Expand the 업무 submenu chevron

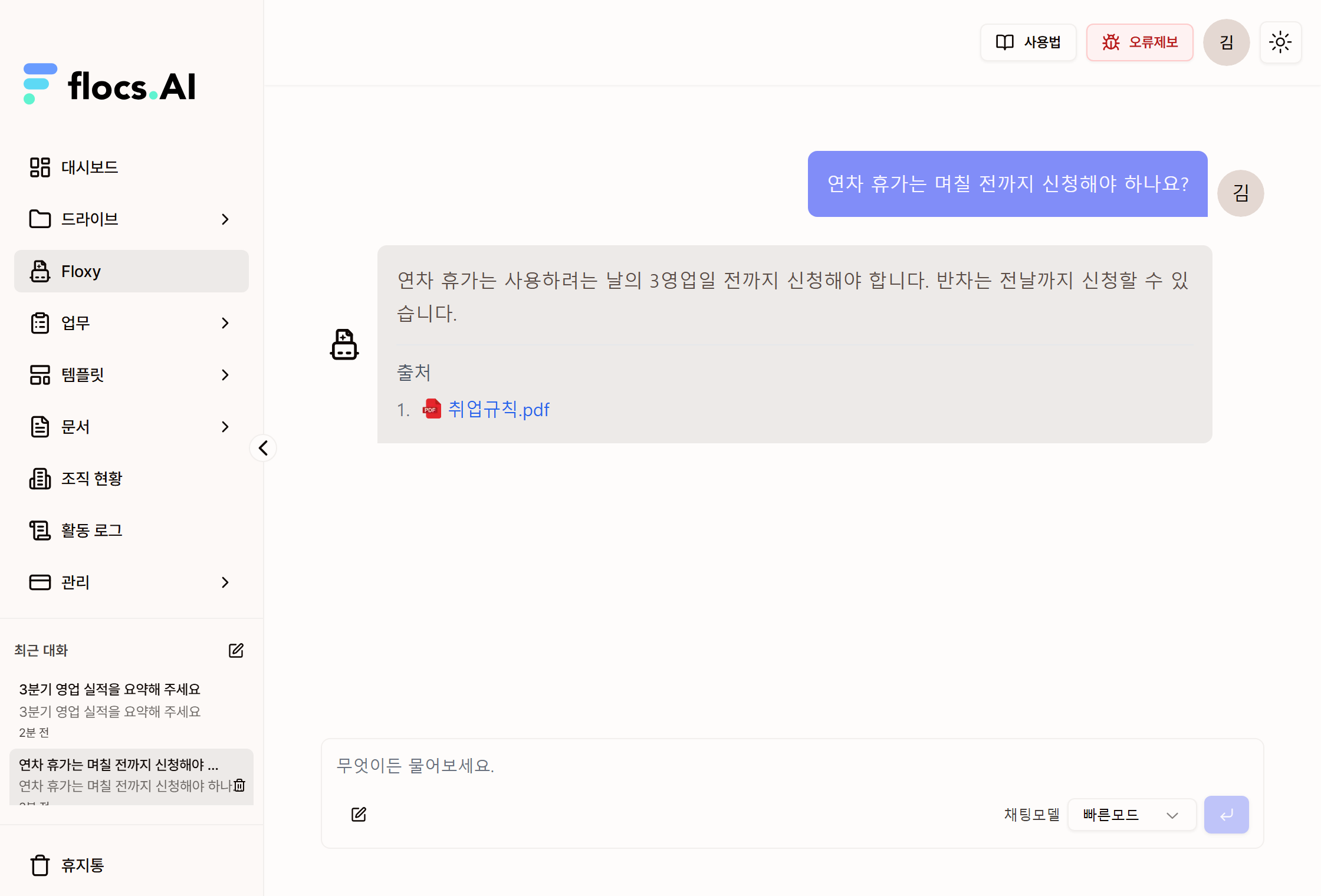coord(225,323)
